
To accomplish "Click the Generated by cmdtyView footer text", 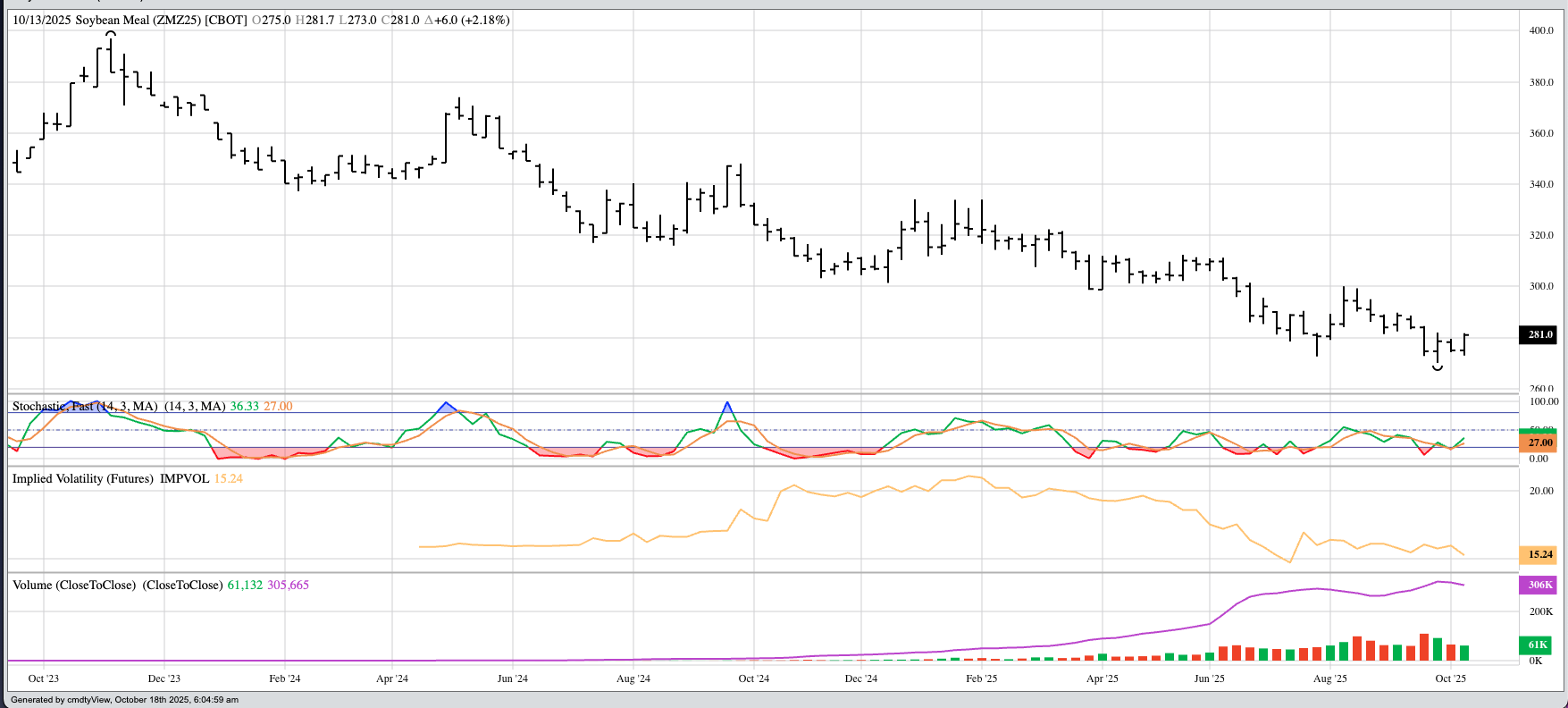I will (x=124, y=700).
